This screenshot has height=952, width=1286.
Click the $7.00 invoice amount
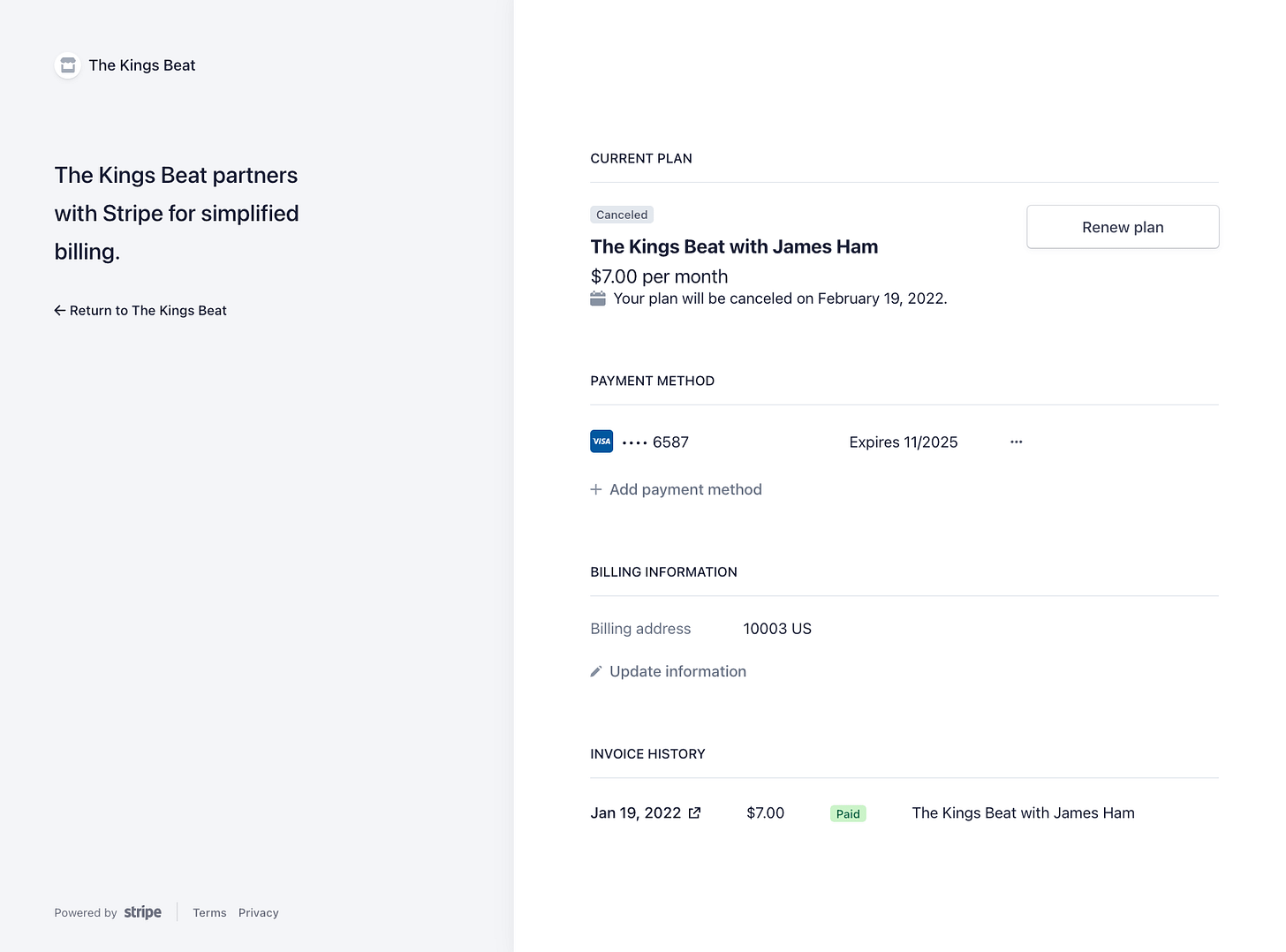tap(766, 813)
